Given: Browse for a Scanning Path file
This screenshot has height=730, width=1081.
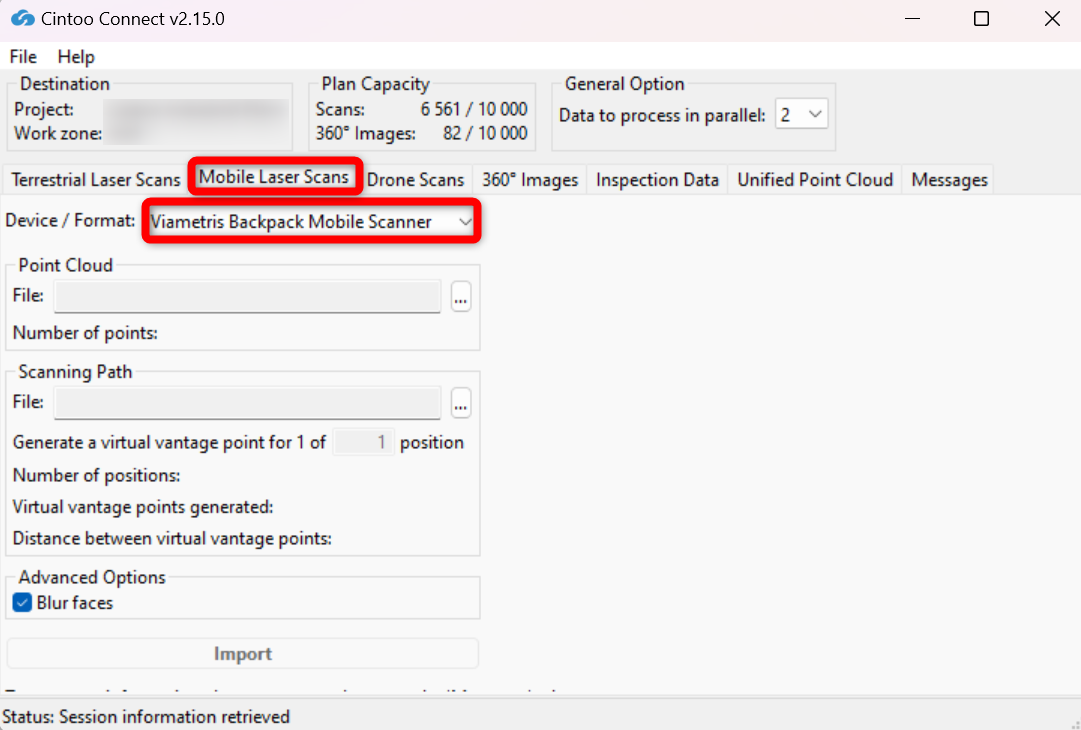Looking at the screenshot, I should tap(461, 403).
